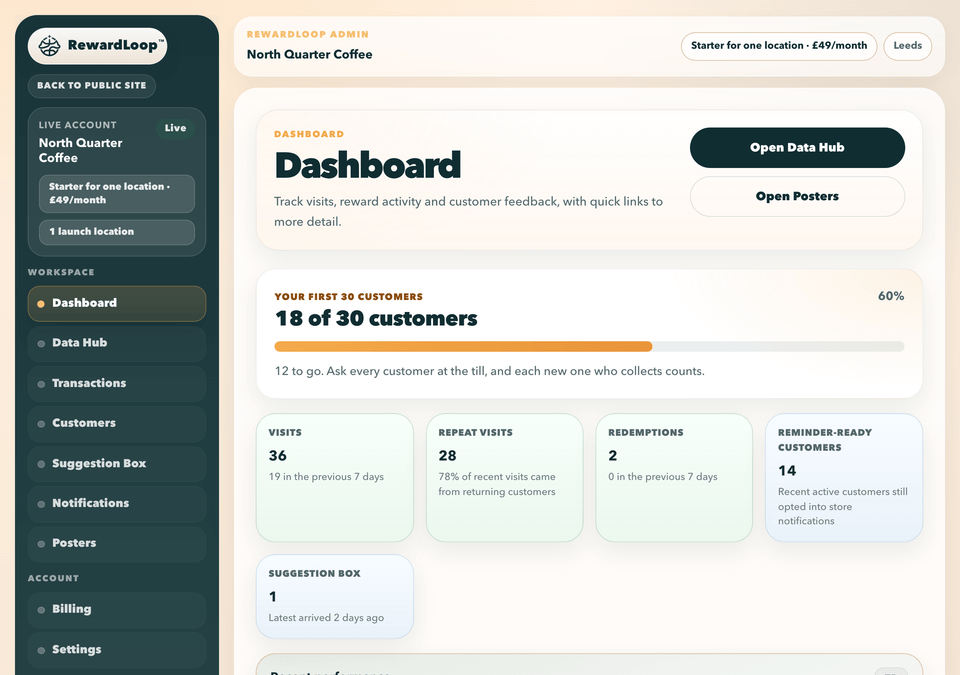Viewport: 960px width, 675px height.
Task: Navigate to Transactions
Action: [117, 383]
